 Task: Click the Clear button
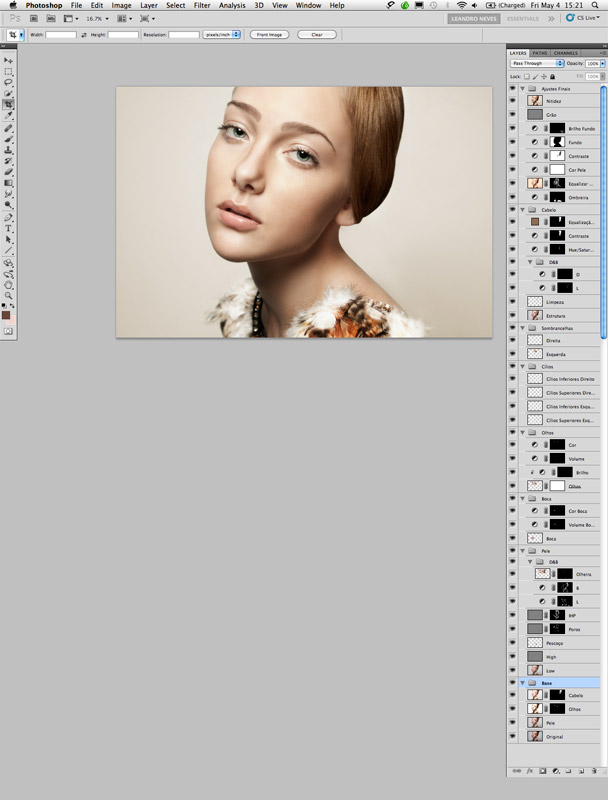(x=317, y=35)
